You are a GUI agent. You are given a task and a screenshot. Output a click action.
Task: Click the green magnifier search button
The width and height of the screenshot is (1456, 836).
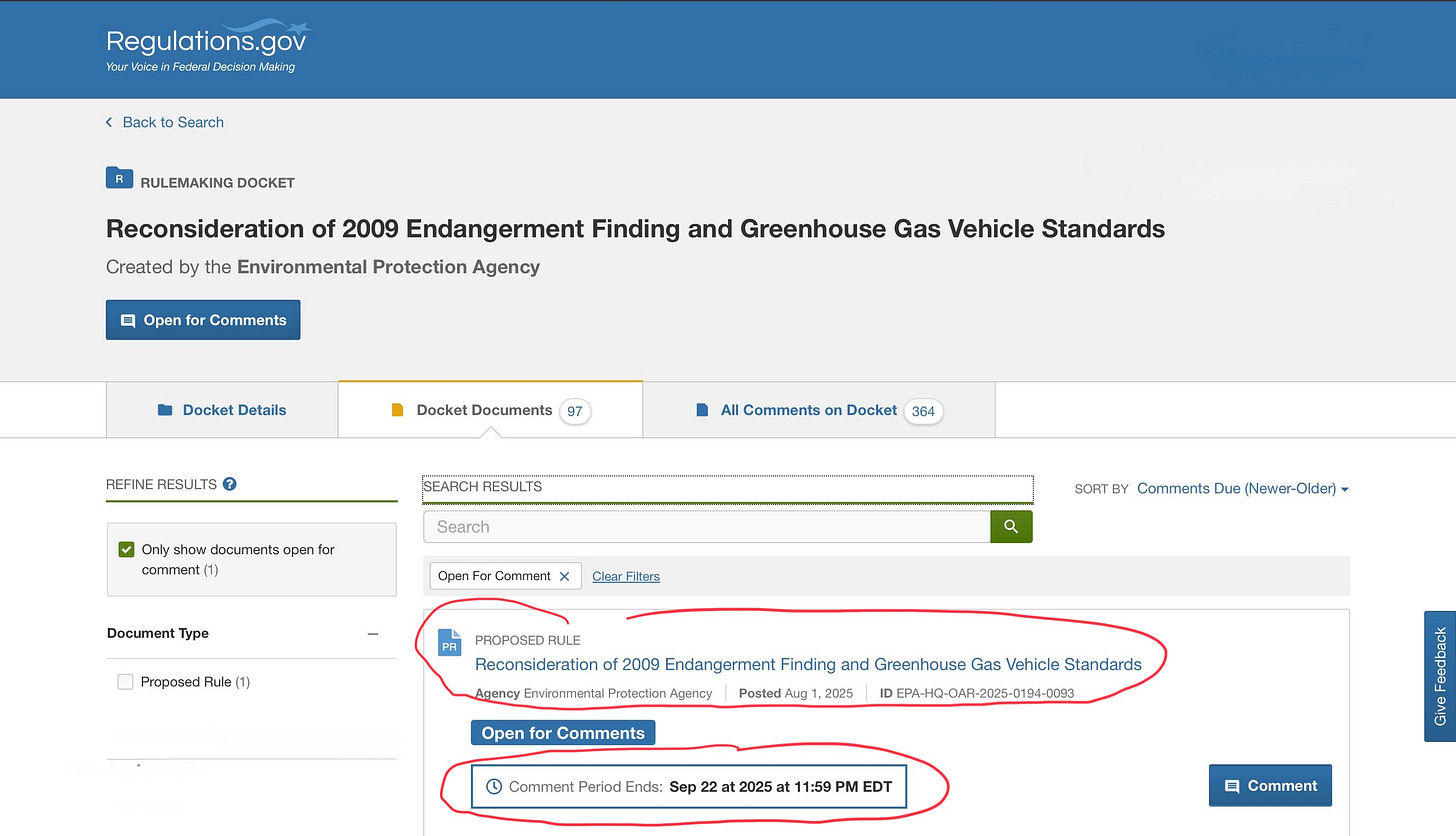point(1011,527)
